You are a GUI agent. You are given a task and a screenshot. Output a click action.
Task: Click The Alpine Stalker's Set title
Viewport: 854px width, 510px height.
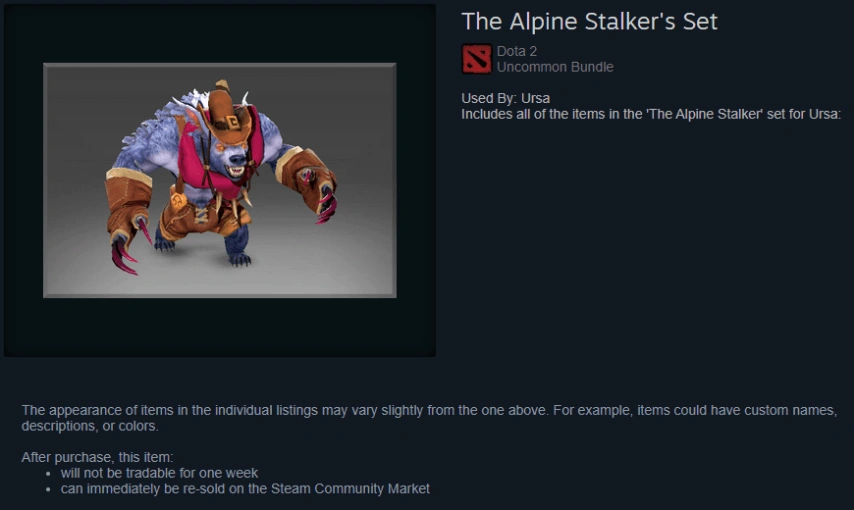589,22
